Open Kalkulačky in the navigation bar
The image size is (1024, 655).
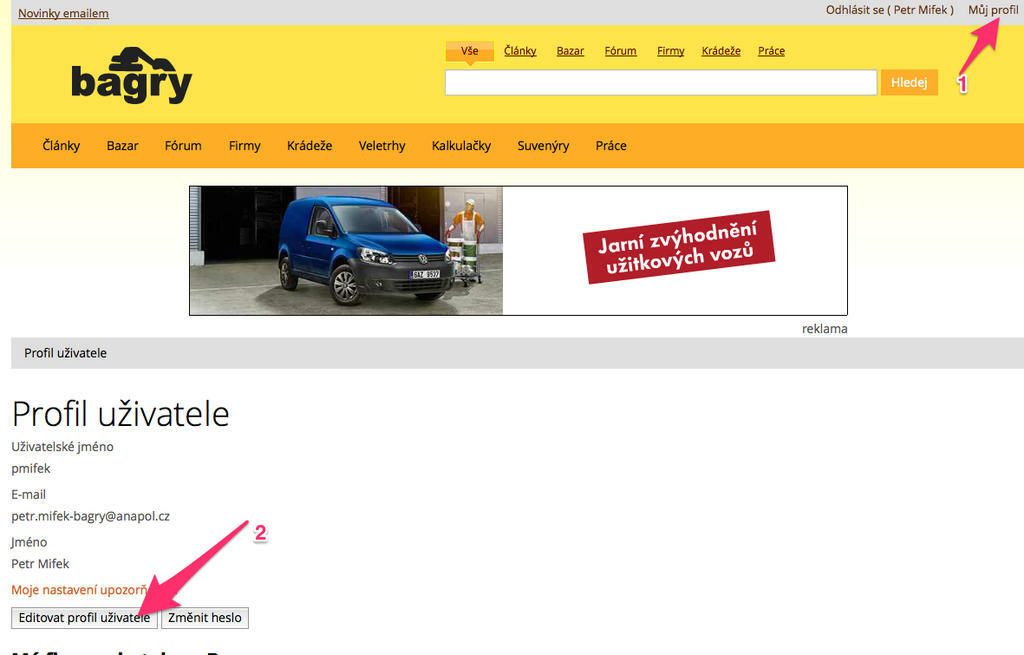click(461, 146)
